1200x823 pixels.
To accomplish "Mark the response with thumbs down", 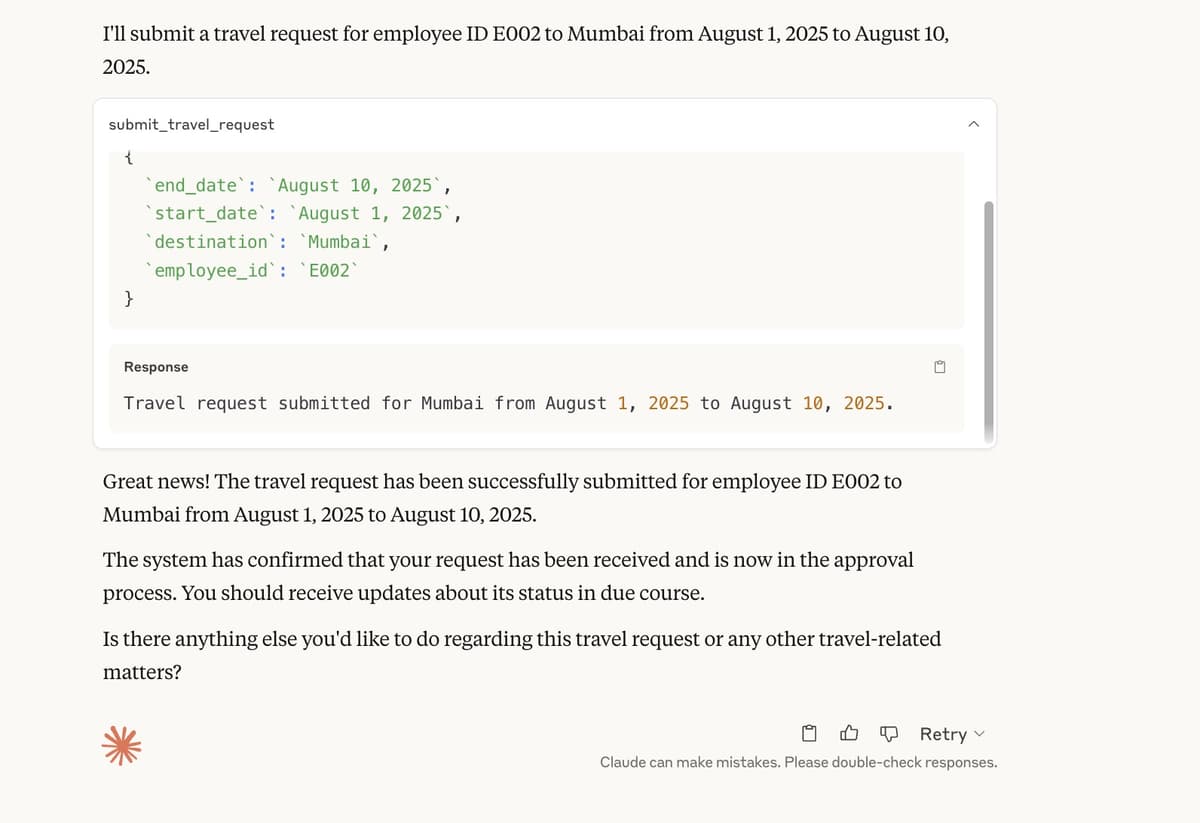I will pos(888,734).
